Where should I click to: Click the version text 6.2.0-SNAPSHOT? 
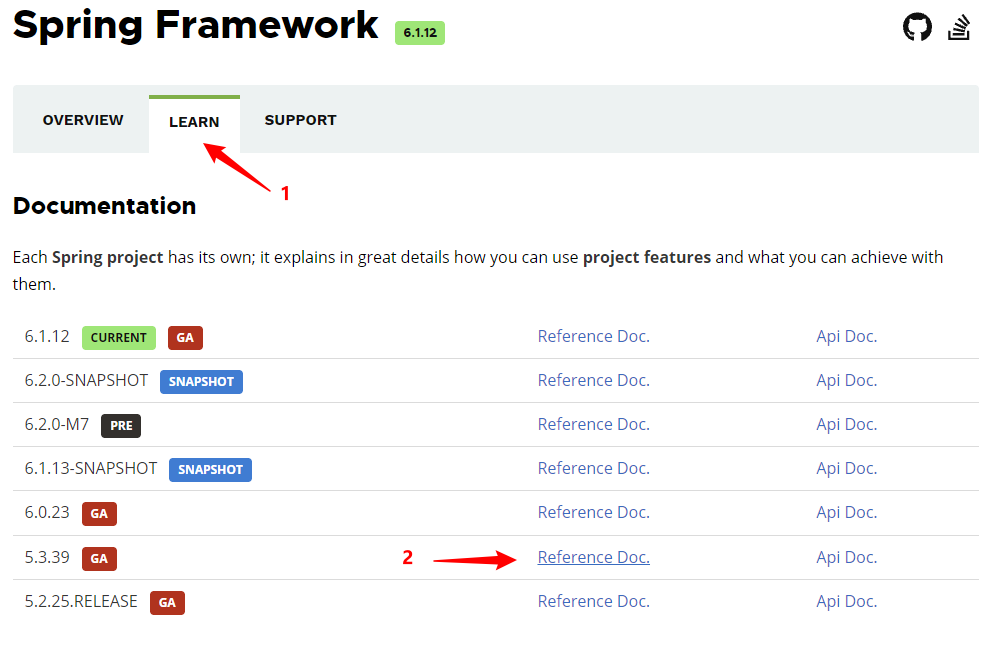(87, 380)
